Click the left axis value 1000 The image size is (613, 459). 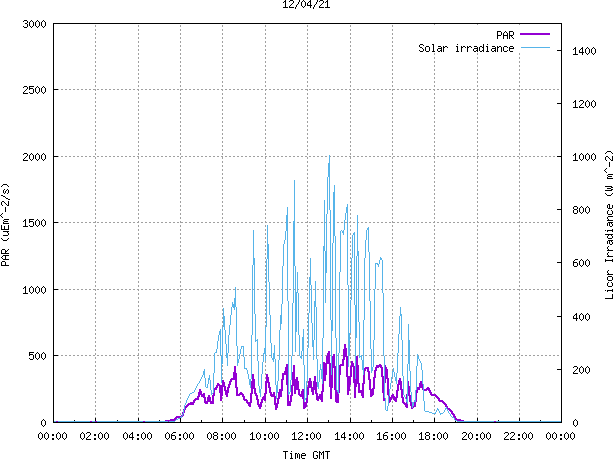[x=34, y=290]
